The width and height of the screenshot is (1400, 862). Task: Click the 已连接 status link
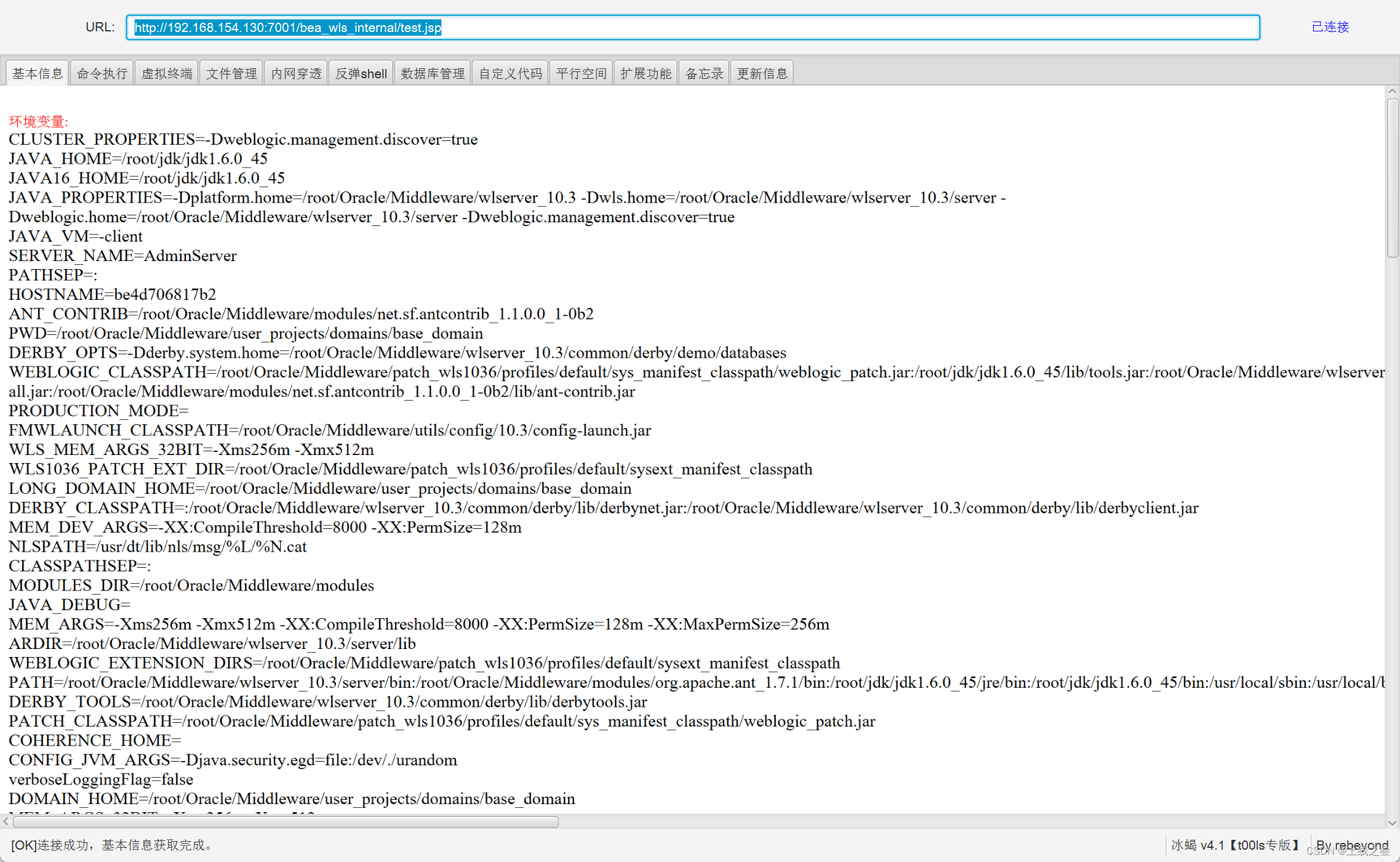pos(1330,27)
